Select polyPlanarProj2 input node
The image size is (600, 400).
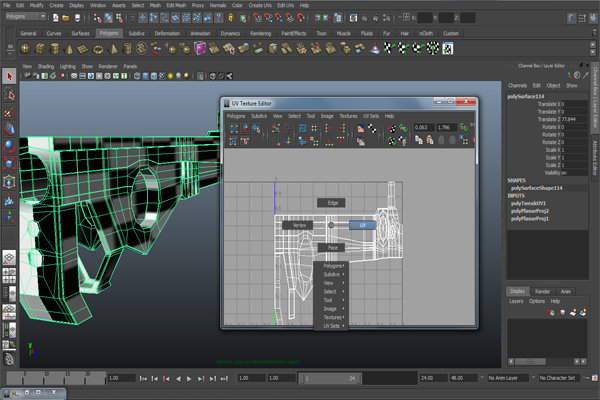coord(530,211)
